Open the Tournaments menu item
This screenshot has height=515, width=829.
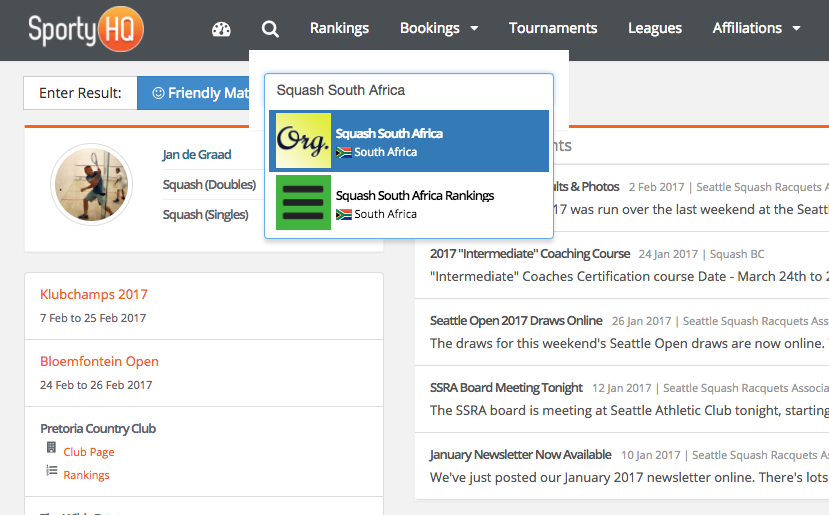pos(553,28)
